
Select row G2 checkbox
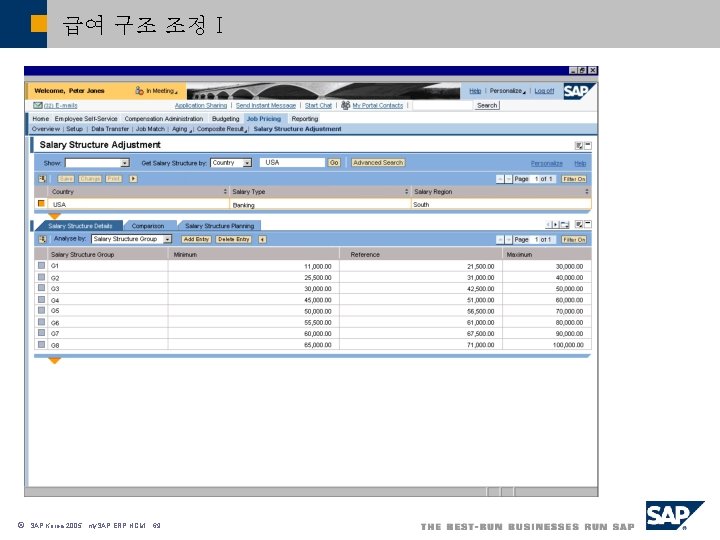tap(41, 277)
